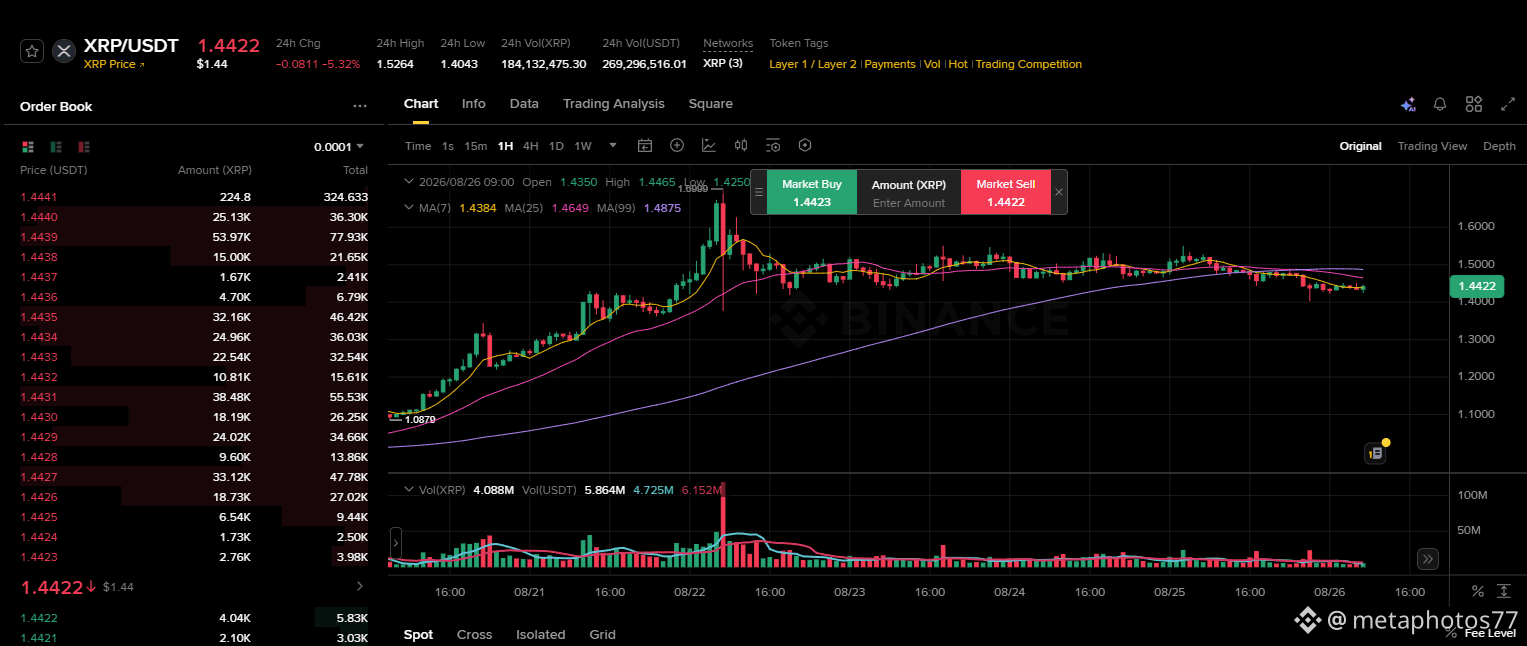Viewport: 1527px width, 646px height.
Task: Switch to the Chart tab
Action: point(421,104)
